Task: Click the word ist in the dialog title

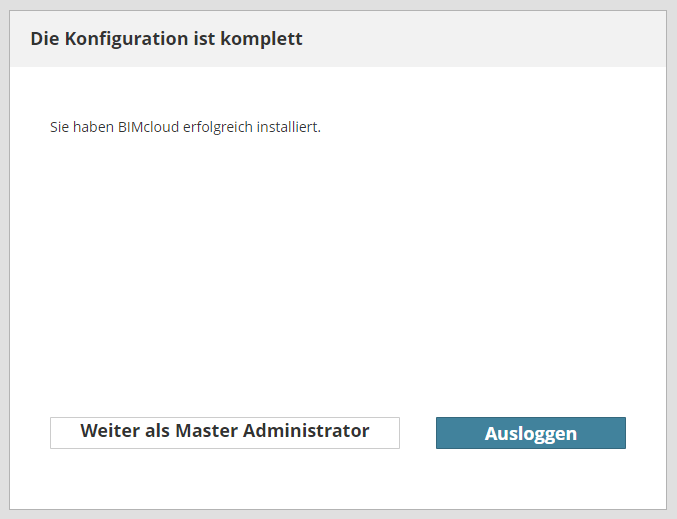Action: (x=206, y=39)
